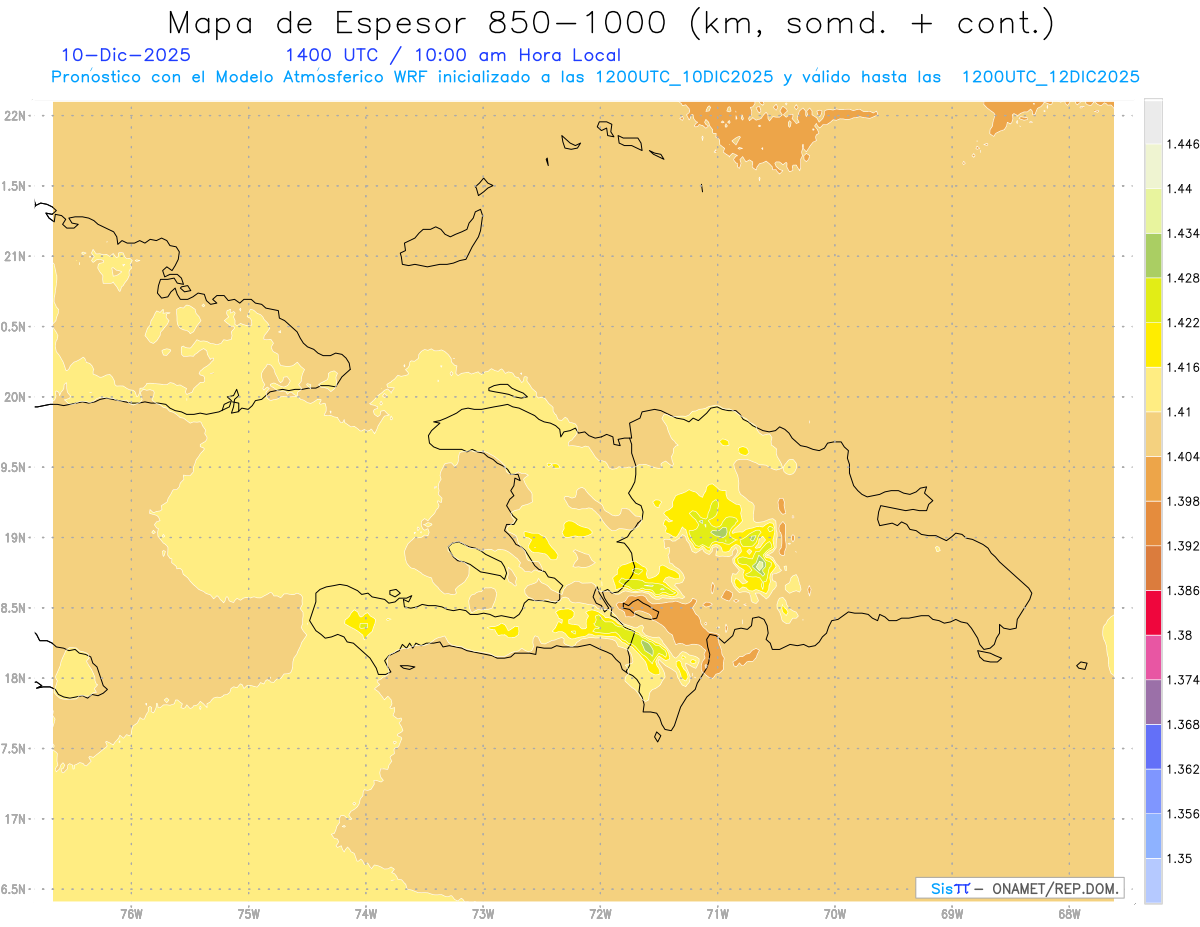Image resolution: width=1200 pixels, height=927 pixels.
Task: Click the tan legend swatch between 1.404 and 1.41
Action: pyautogui.click(x=1153, y=433)
